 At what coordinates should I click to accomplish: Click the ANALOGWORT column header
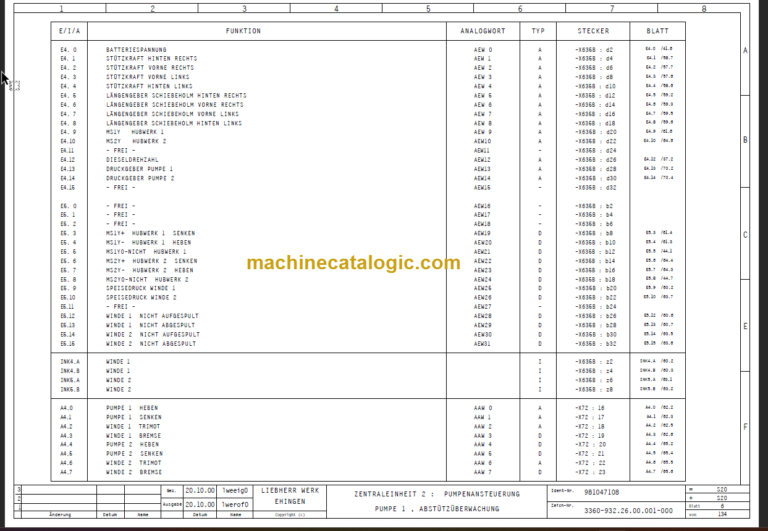click(482, 31)
